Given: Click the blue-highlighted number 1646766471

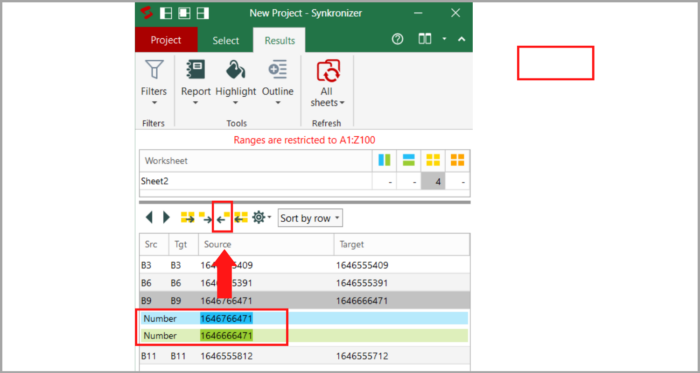Looking at the screenshot, I should 227,319.
